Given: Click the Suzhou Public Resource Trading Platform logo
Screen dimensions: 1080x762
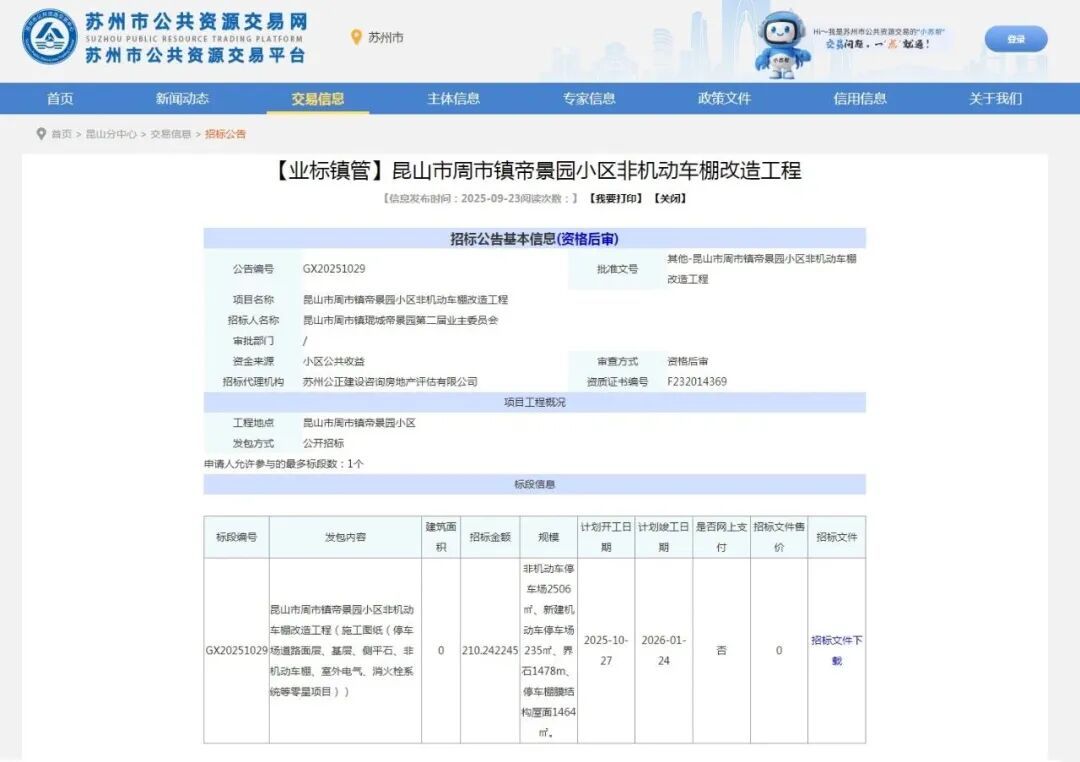Looking at the screenshot, I should [49, 37].
